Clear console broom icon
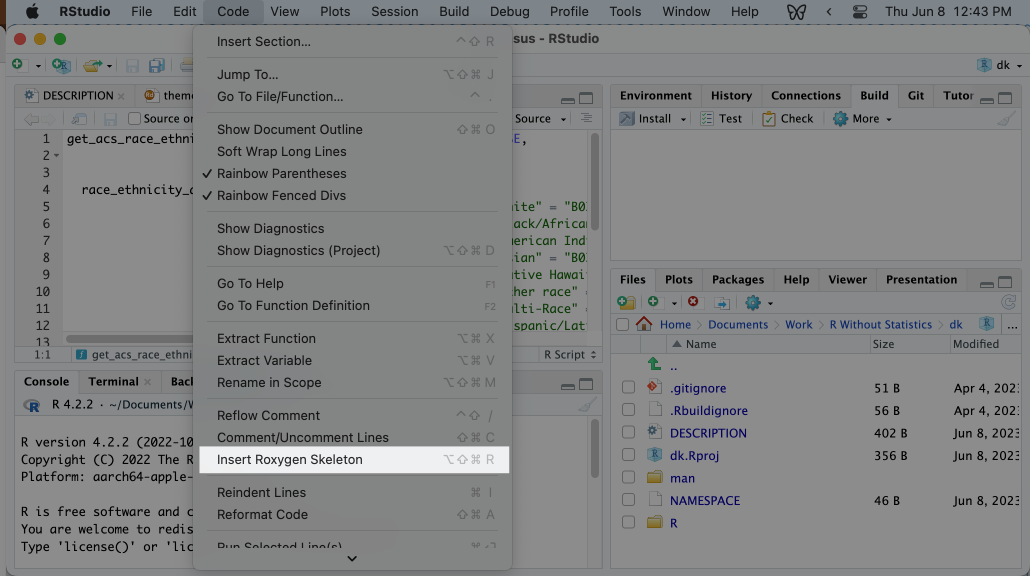This screenshot has height=576, width=1030. click(x=587, y=405)
